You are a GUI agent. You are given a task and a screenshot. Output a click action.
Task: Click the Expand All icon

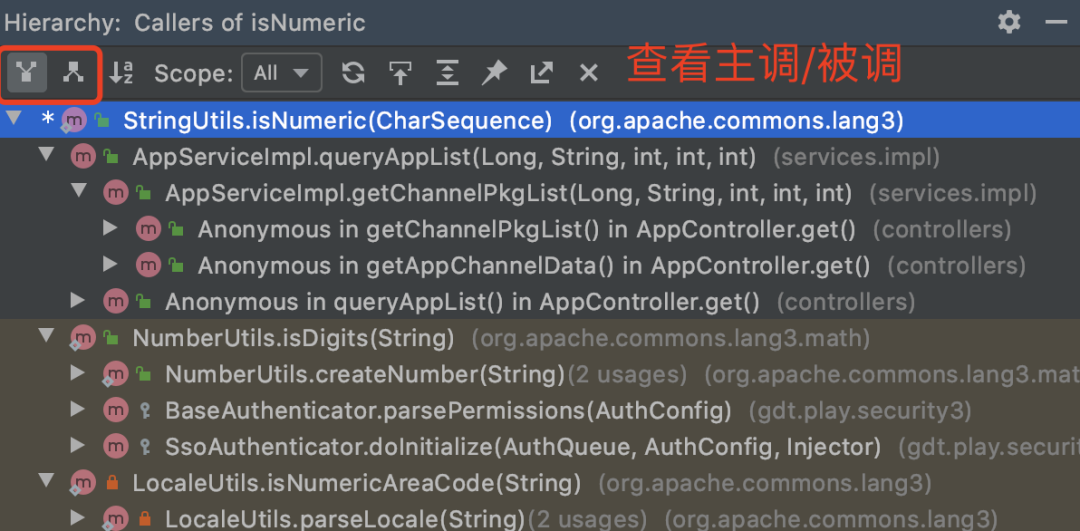coord(447,73)
